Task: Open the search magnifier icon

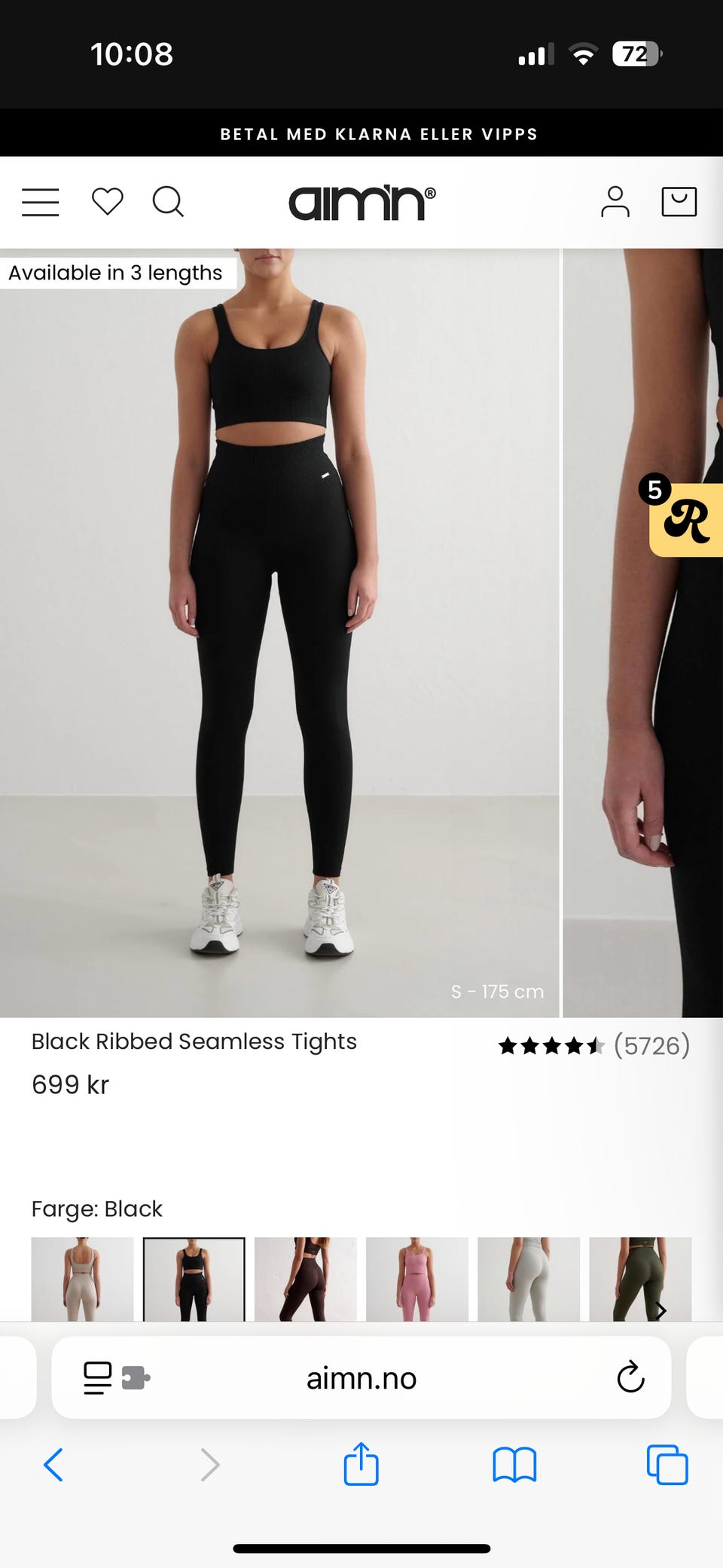Action: pyautogui.click(x=168, y=202)
